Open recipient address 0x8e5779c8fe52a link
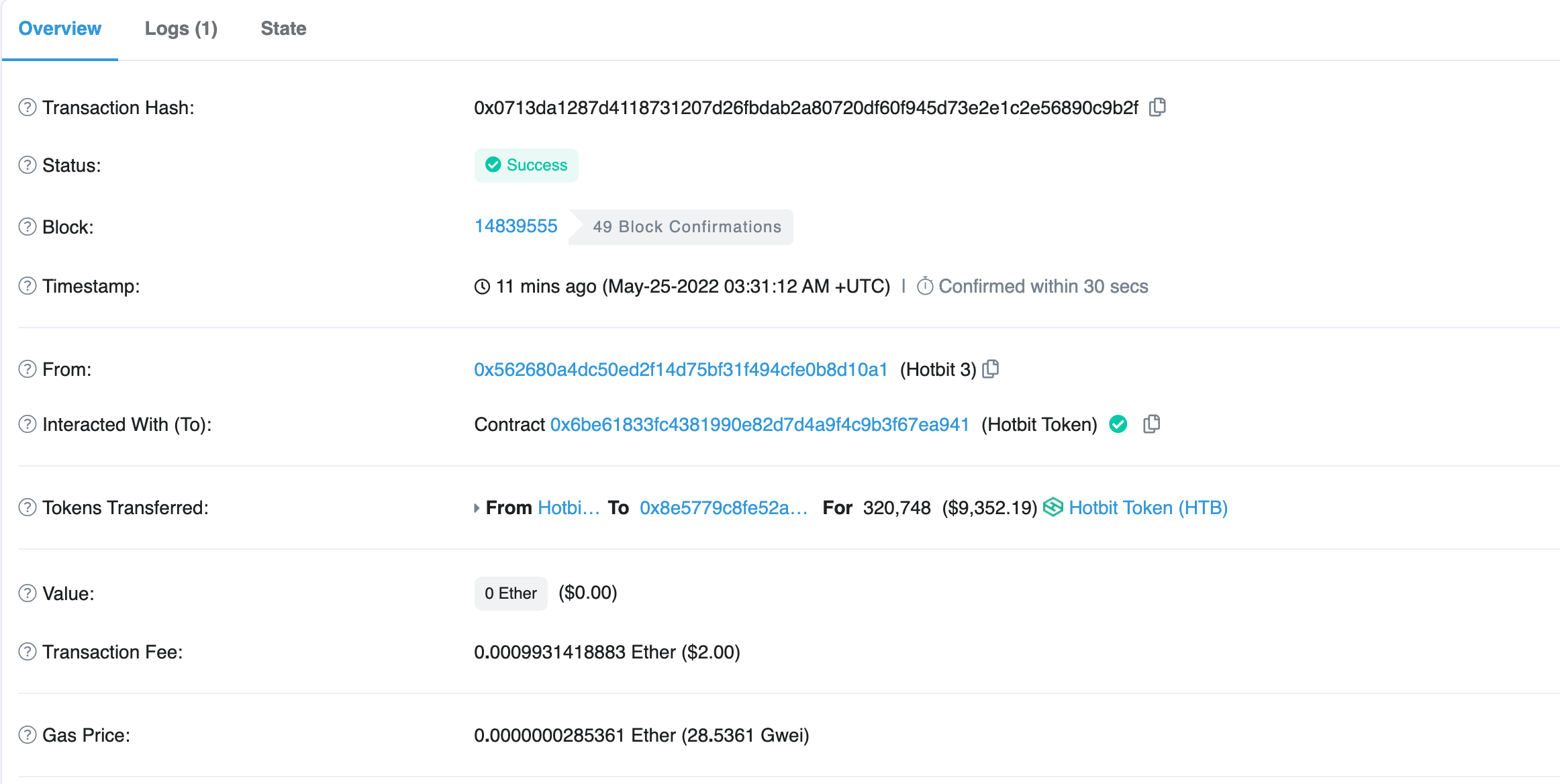The width and height of the screenshot is (1560, 784). tap(723, 507)
